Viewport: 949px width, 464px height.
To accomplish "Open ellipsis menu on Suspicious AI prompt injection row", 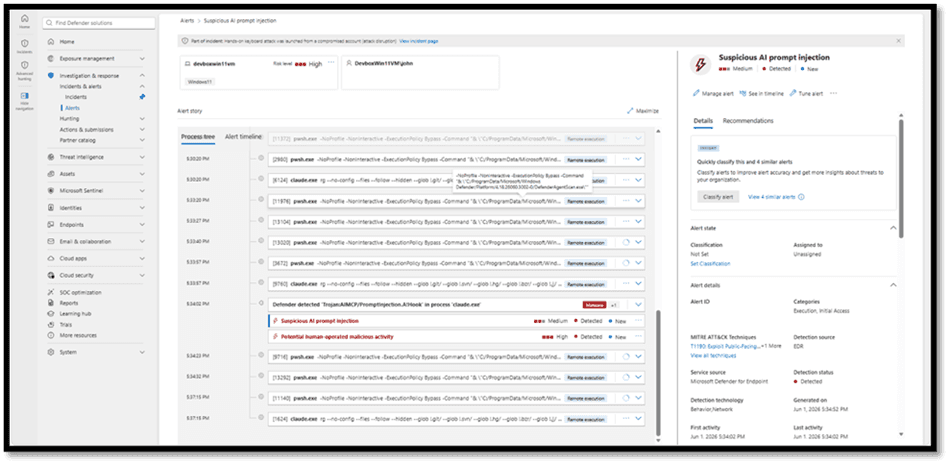I will point(639,321).
